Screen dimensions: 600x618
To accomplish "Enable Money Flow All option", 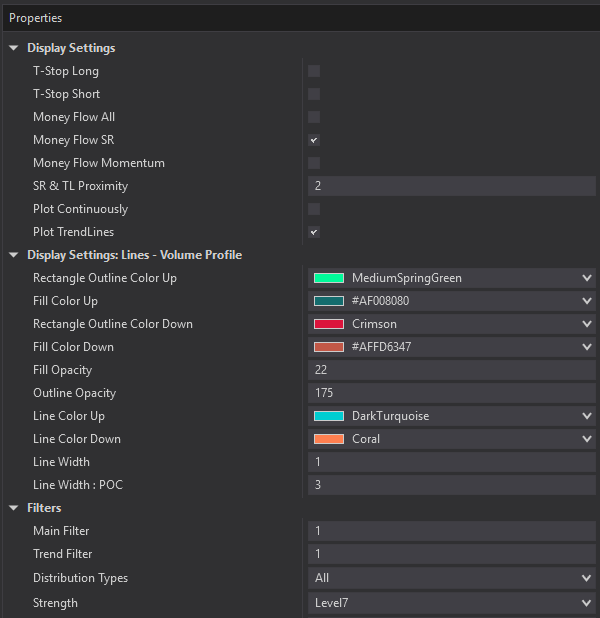I will pos(314,117).
